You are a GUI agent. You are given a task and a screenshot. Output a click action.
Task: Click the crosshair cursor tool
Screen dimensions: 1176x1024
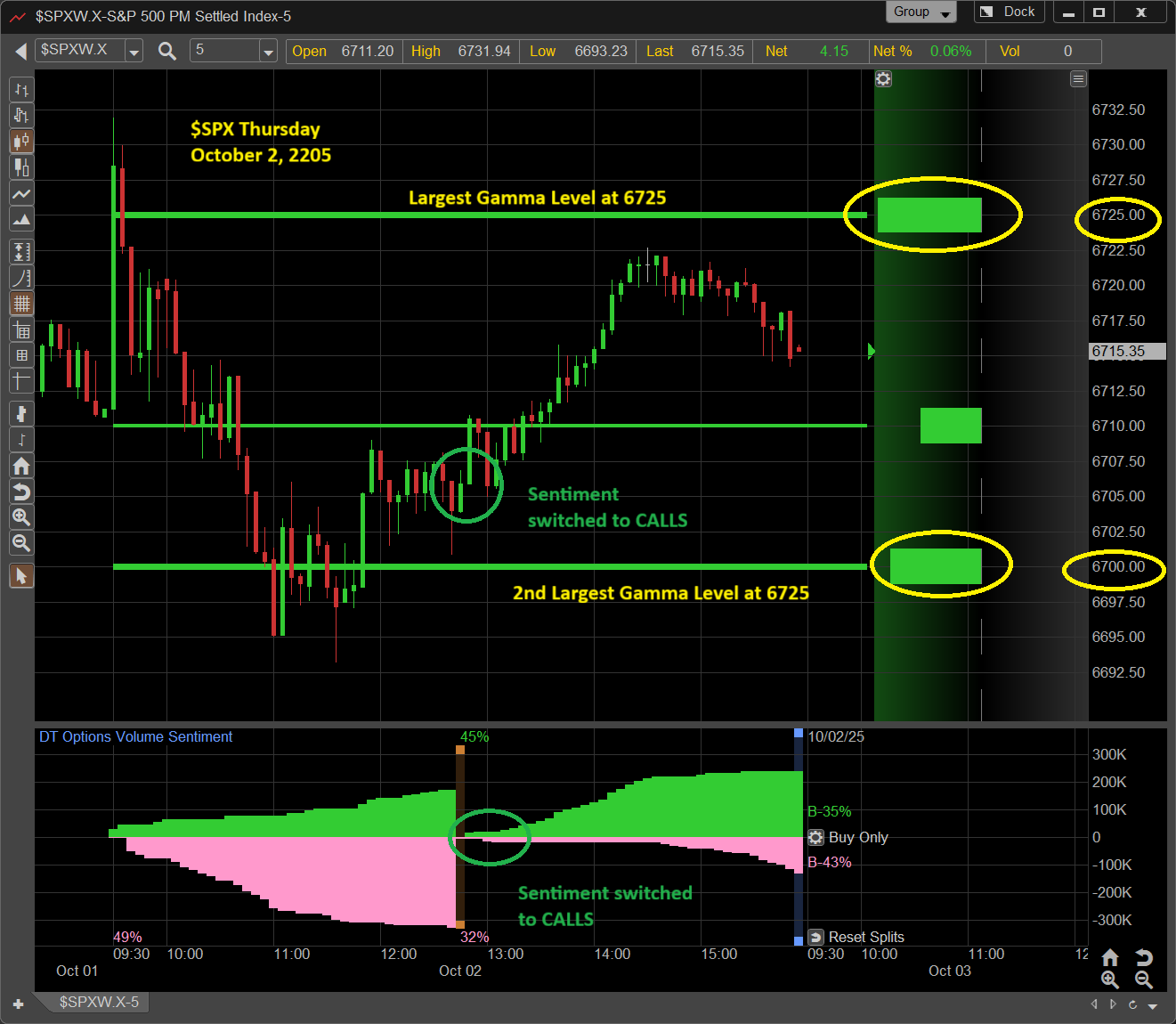pyautogui.click(x=21, y=381)
